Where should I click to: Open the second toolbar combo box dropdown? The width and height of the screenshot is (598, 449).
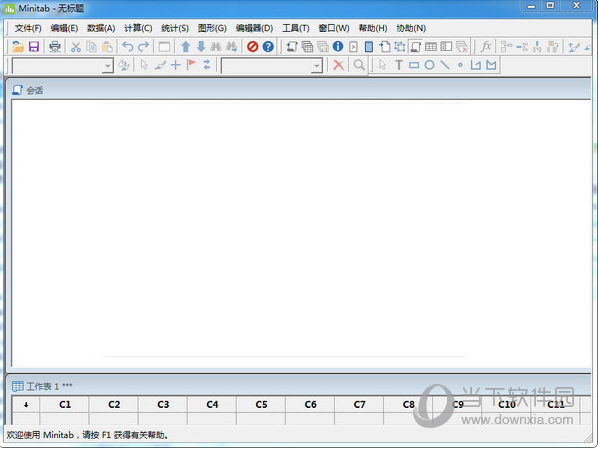317,66
